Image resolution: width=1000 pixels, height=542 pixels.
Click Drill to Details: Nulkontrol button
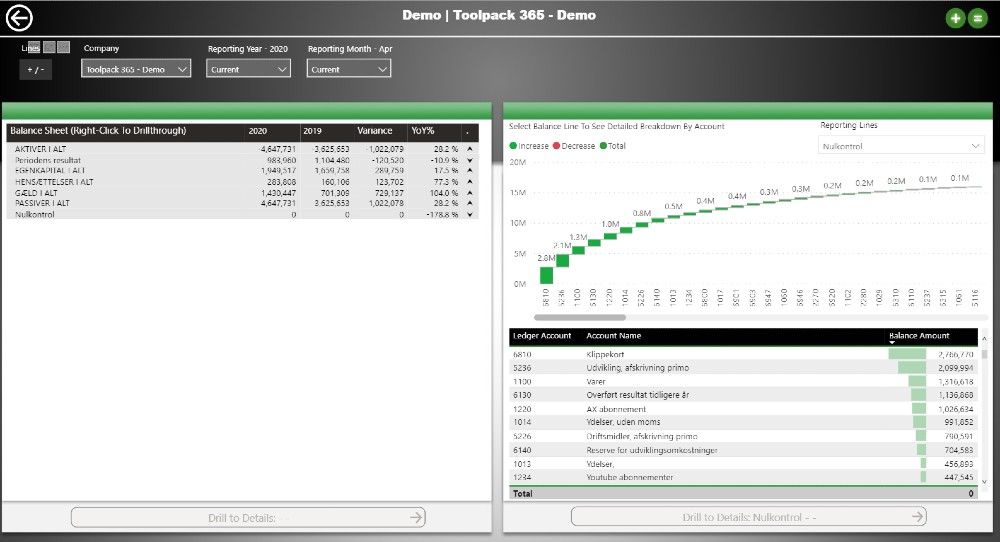(x=748, y=517)
